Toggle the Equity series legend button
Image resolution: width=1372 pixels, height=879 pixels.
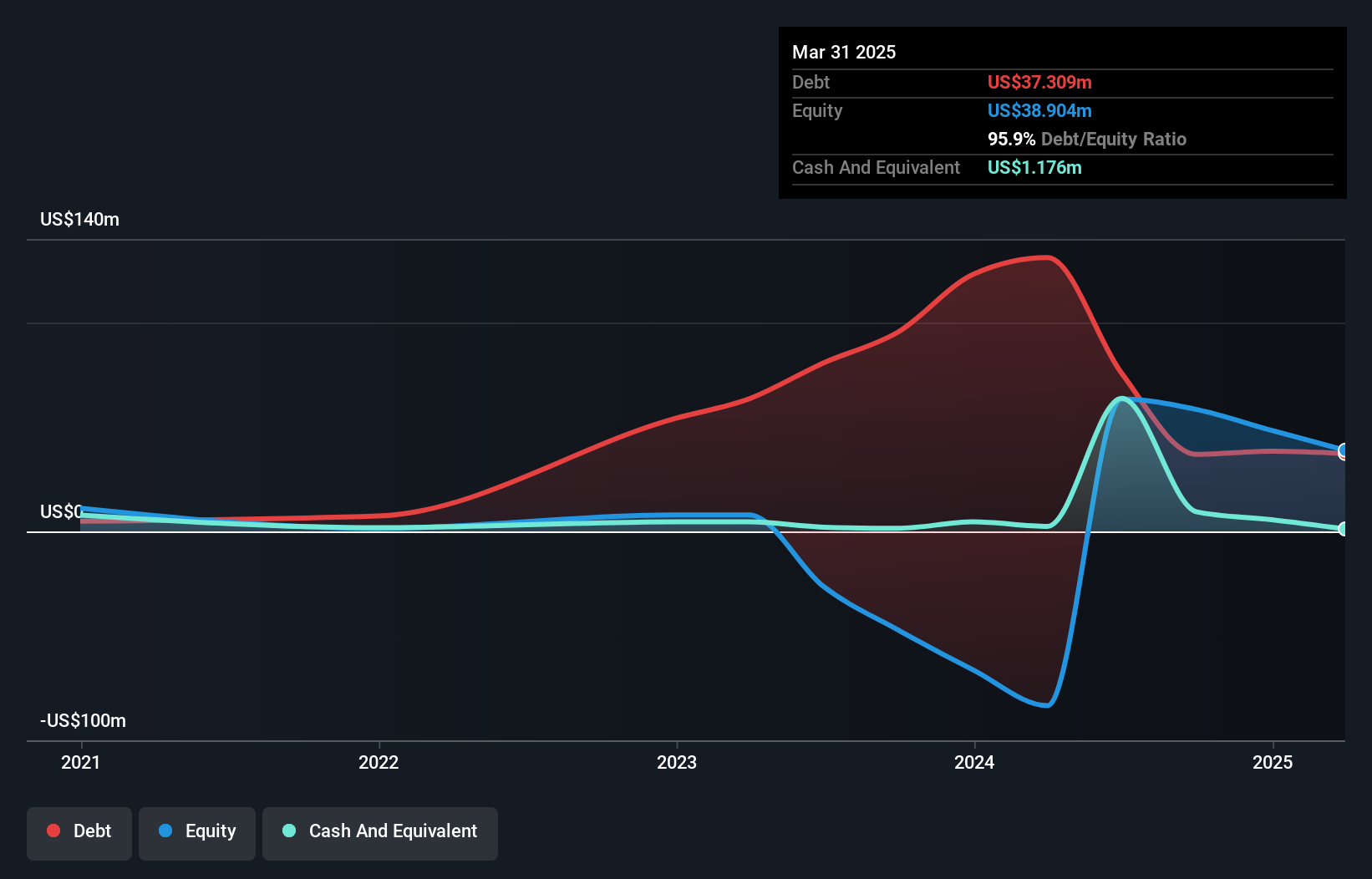click(x=197, y=833)
